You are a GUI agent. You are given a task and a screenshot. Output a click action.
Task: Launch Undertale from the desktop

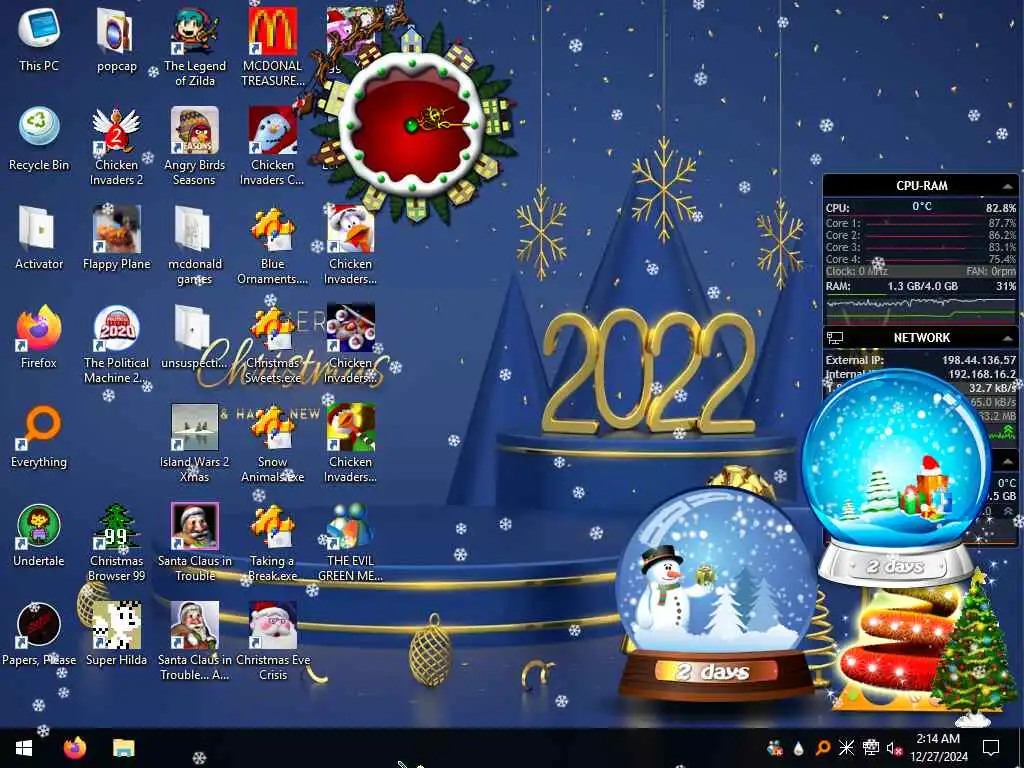tap(39, 534)
